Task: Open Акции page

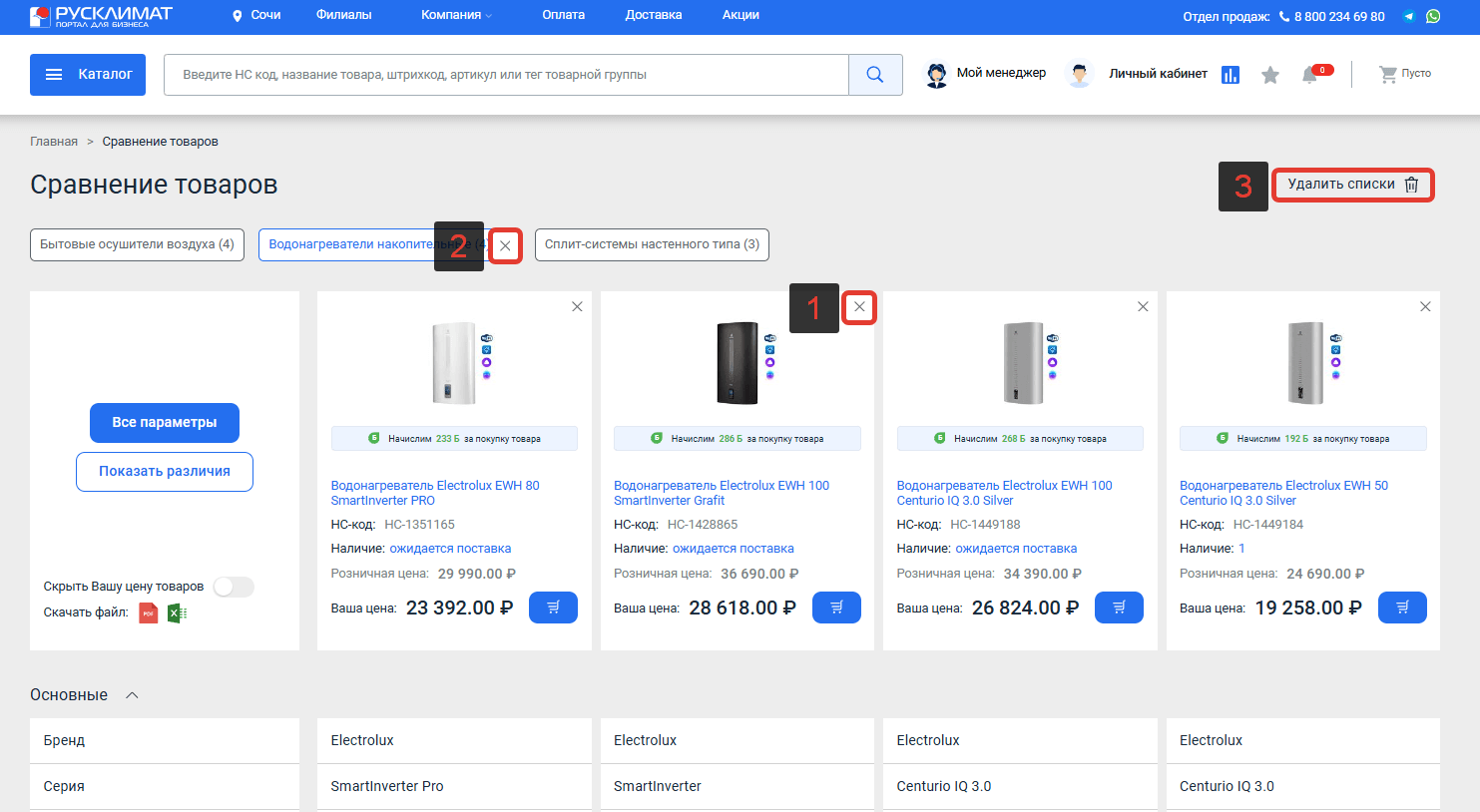Action: [x=740, y=15]
